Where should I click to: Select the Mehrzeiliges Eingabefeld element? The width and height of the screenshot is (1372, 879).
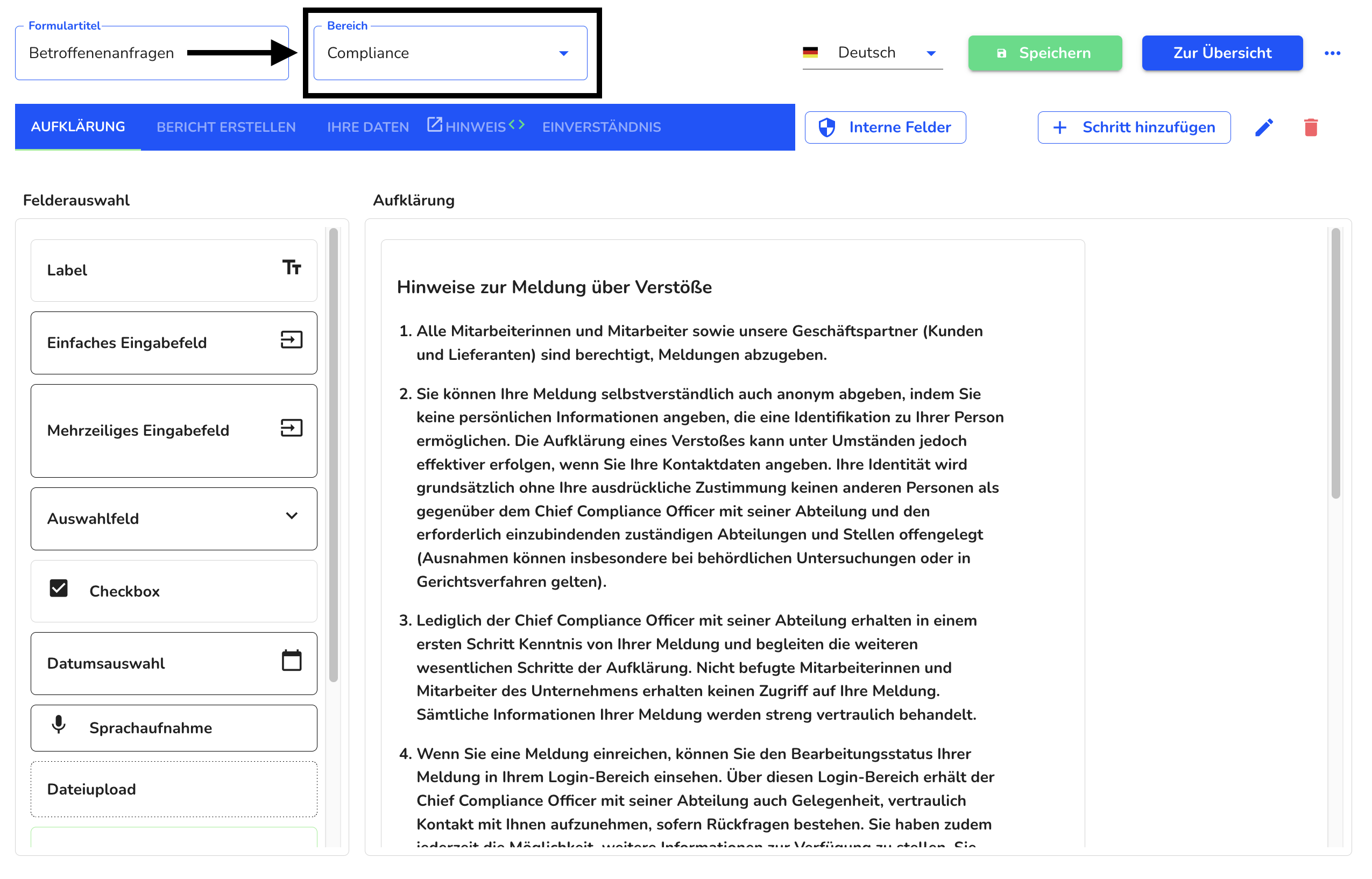pyautogui.click(x=174, y=431)
